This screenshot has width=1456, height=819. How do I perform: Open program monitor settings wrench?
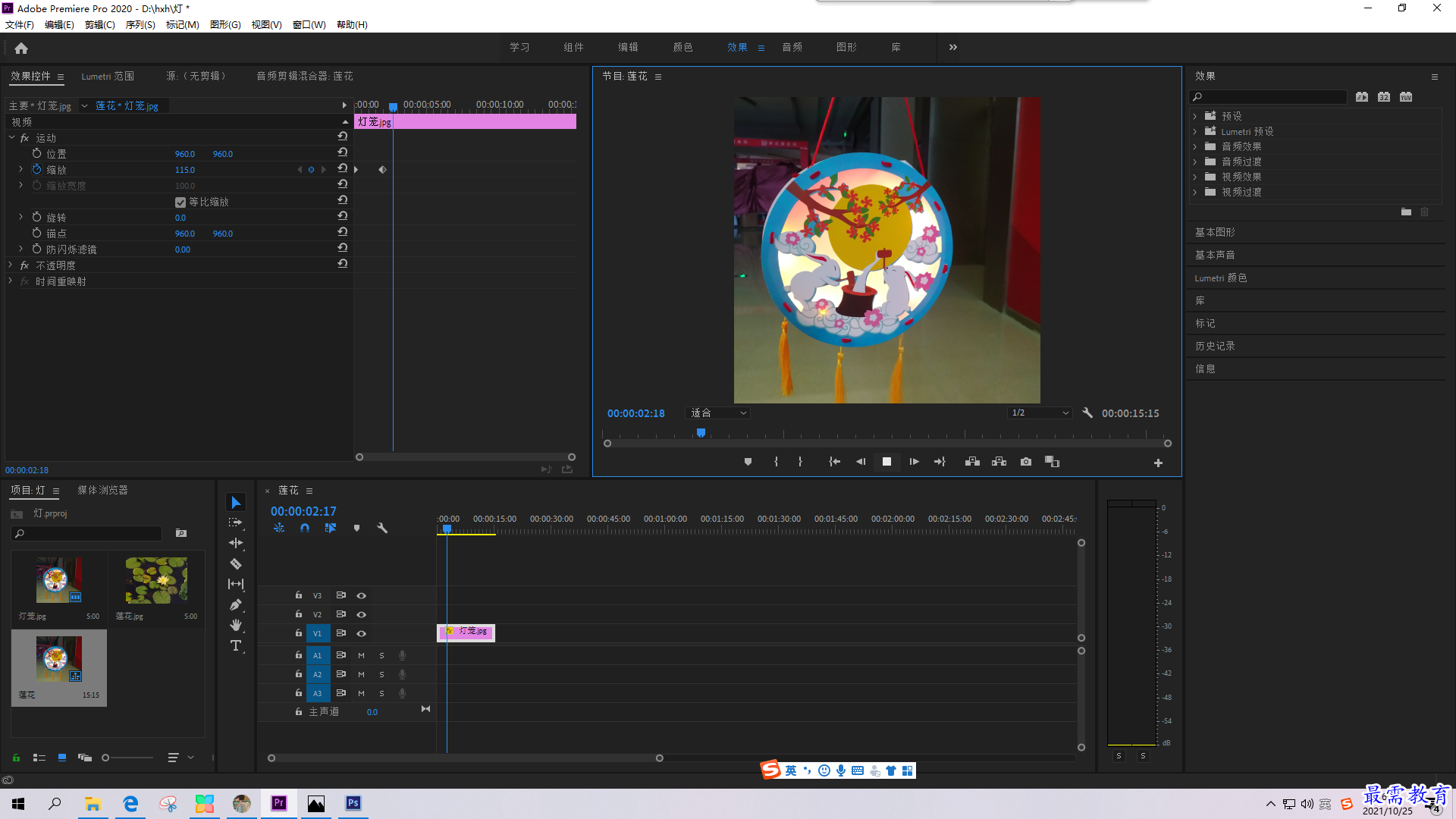point(1087,413)
